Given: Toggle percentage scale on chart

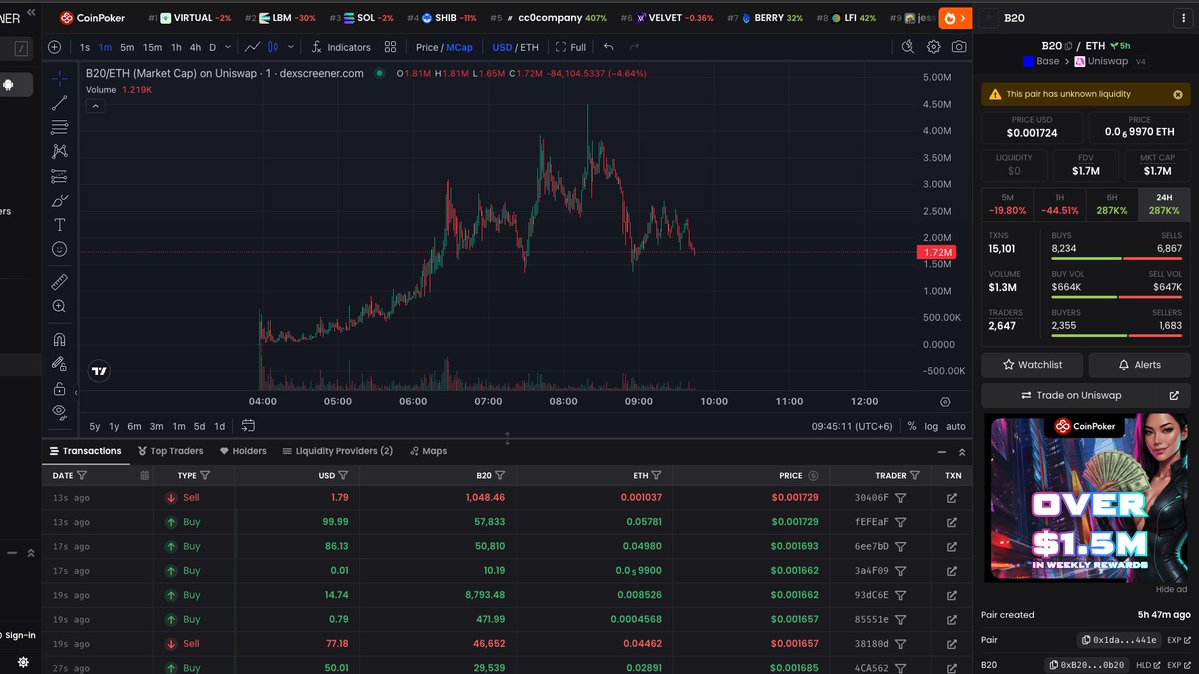Looking at the screenshot, I should click(911, 426).
